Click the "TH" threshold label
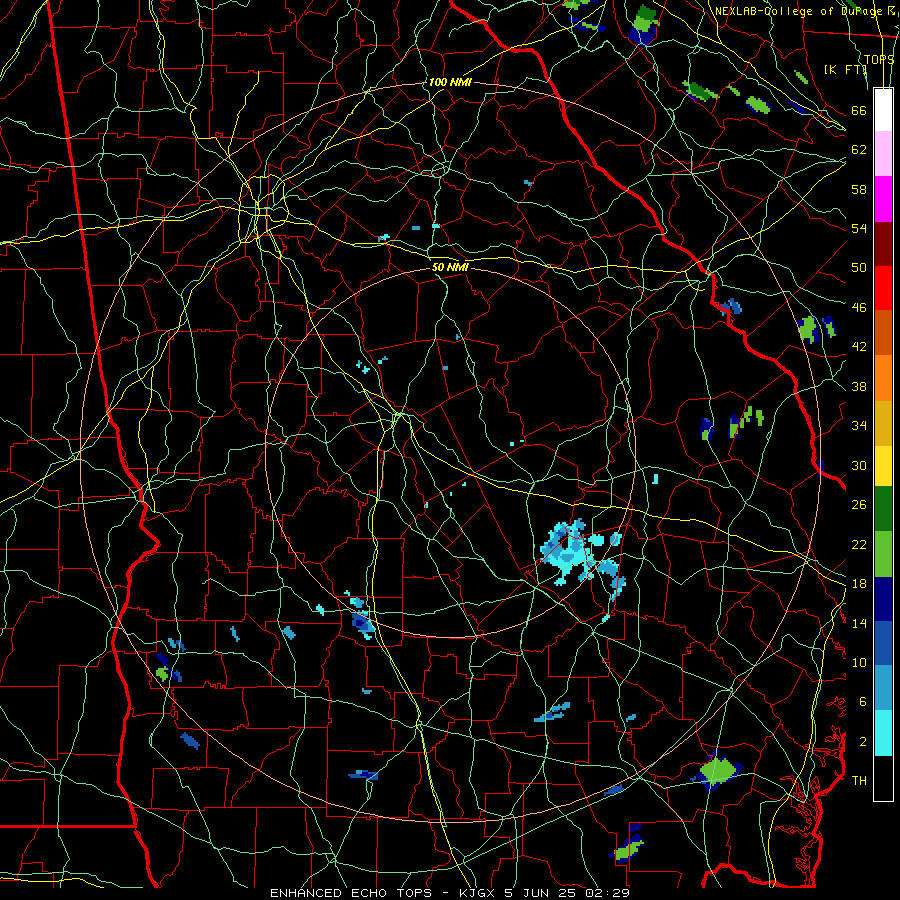The image size is (900, 900). (859, 780)
